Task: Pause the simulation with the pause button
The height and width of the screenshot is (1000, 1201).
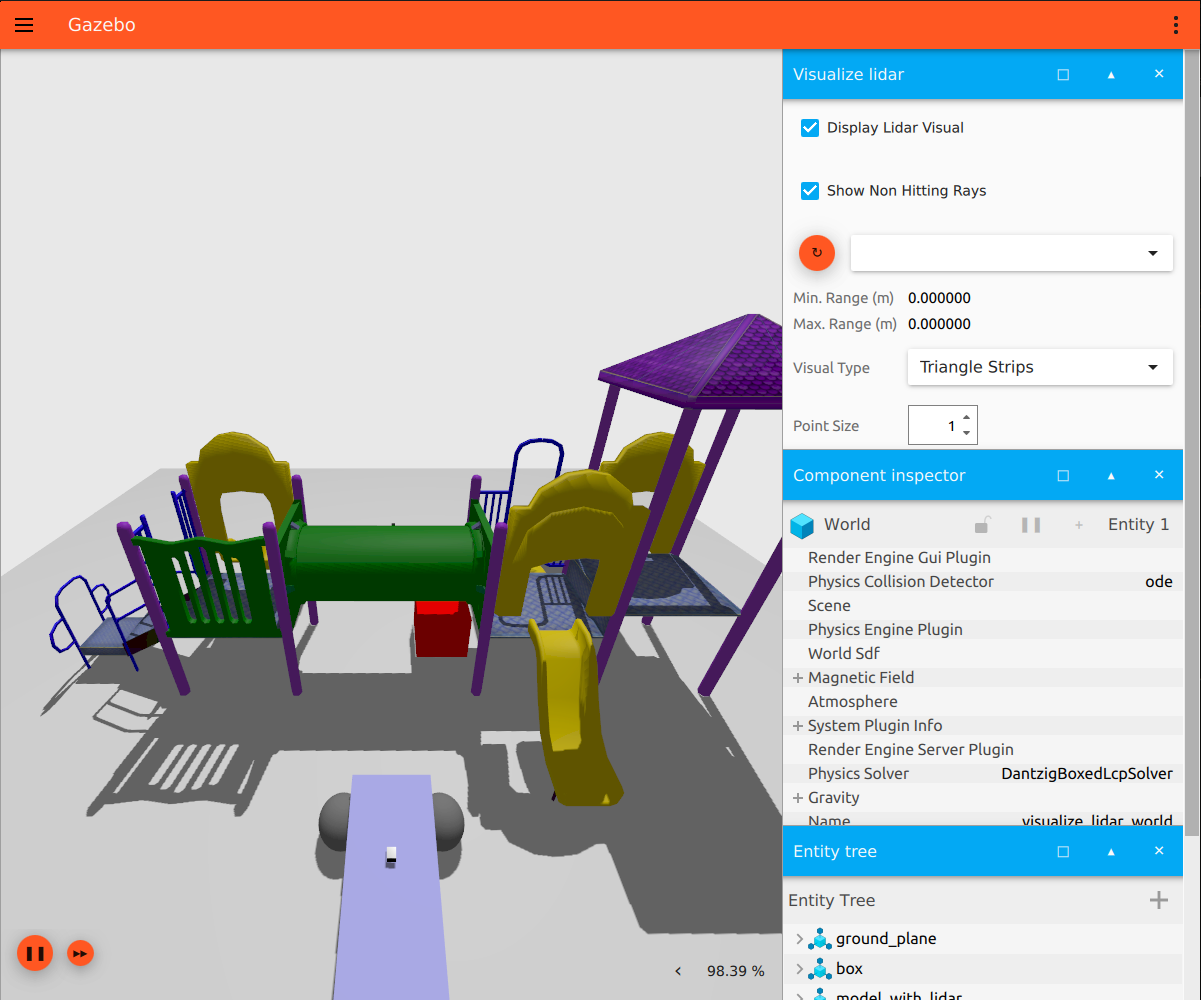Action: point(35,953)
